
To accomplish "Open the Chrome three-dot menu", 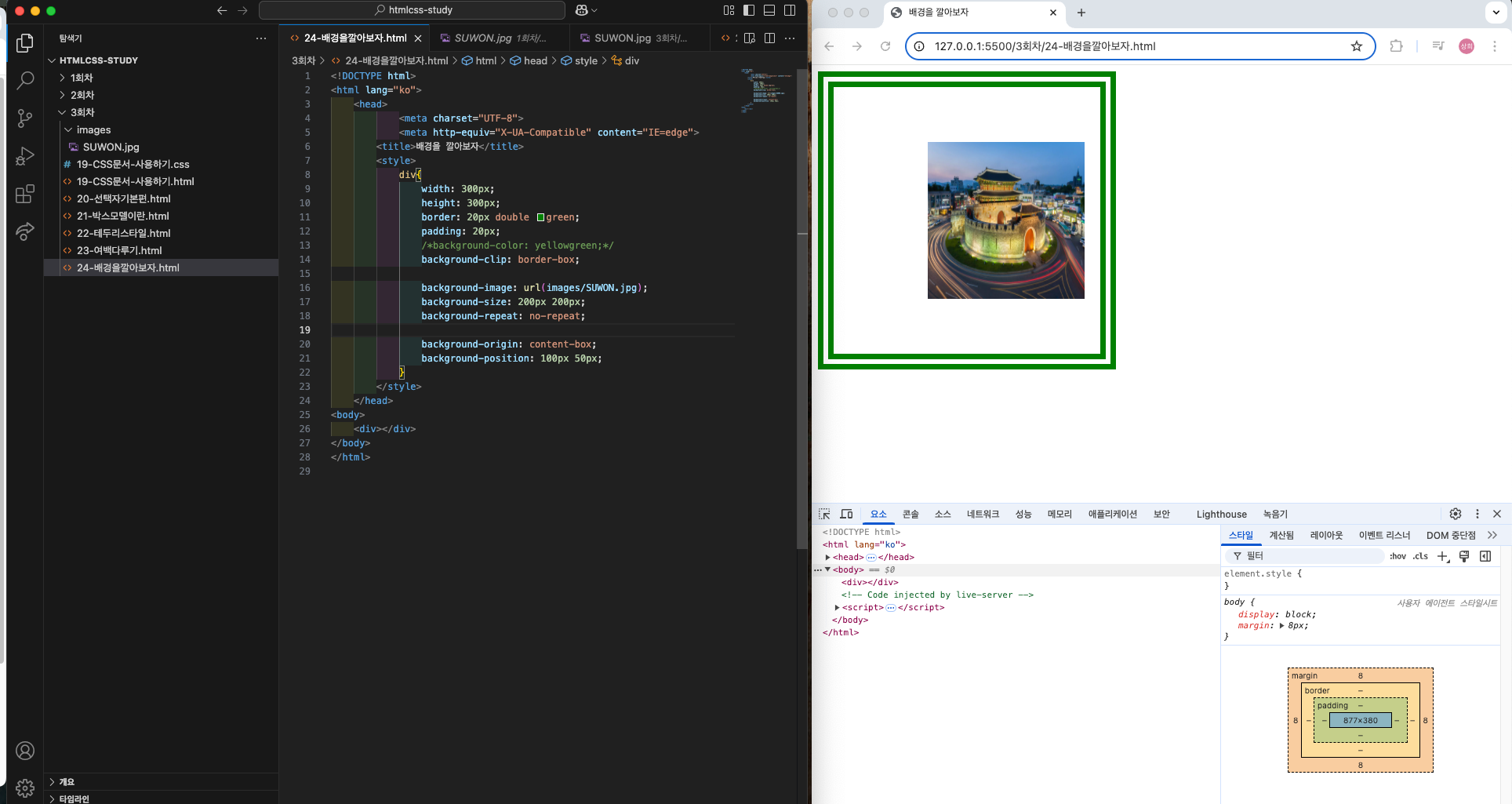I will click(x=1495, y=46).
